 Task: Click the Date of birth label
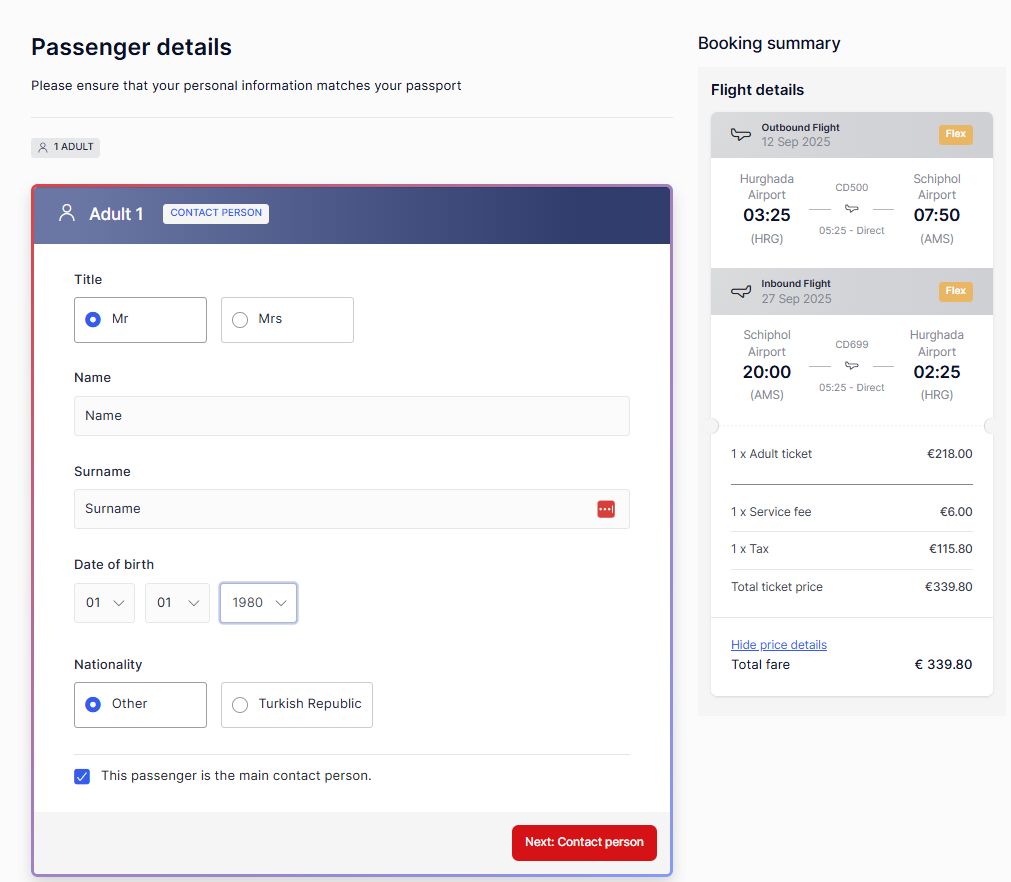(x=114, y=565)
